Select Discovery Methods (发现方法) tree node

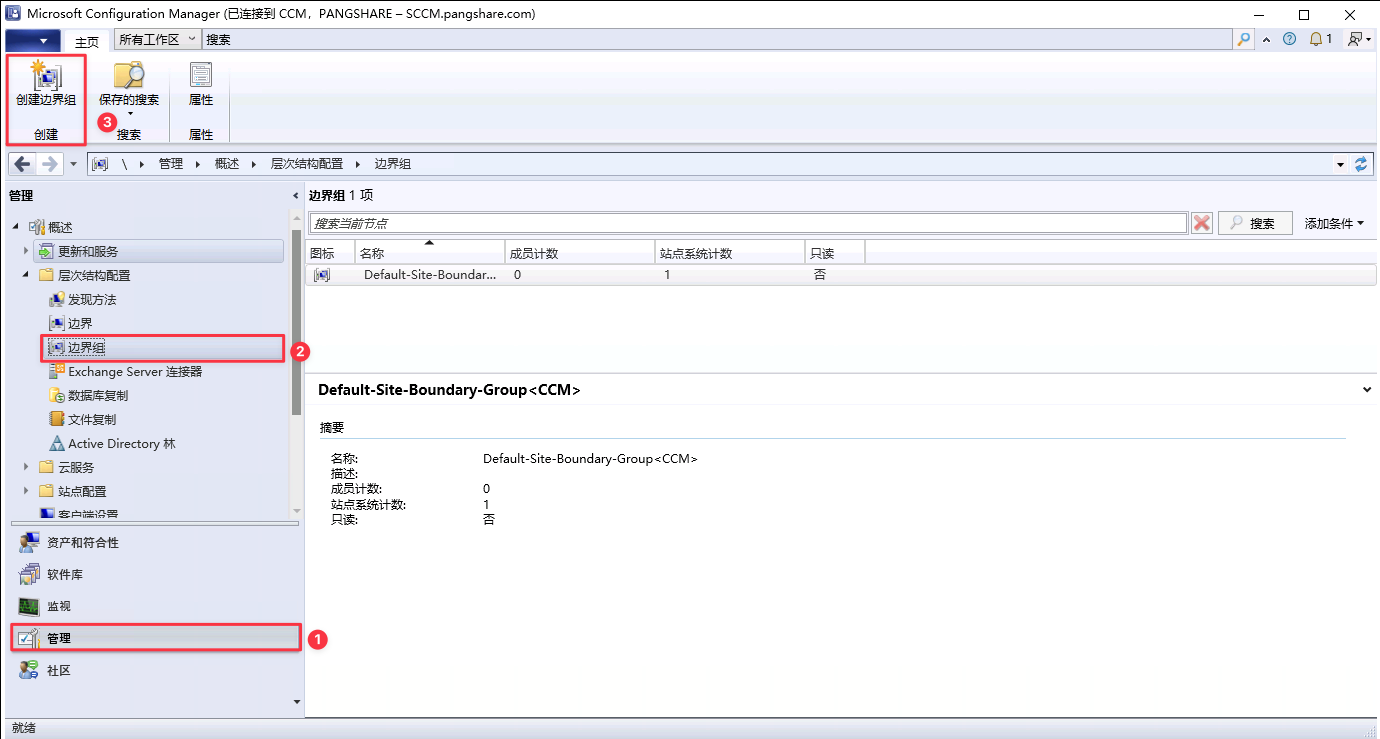coord(92,299)
